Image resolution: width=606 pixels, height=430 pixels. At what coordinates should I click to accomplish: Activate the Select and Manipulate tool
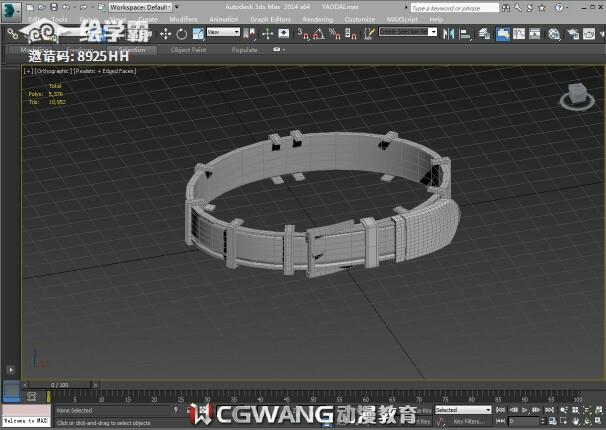(x=267, y=34)
